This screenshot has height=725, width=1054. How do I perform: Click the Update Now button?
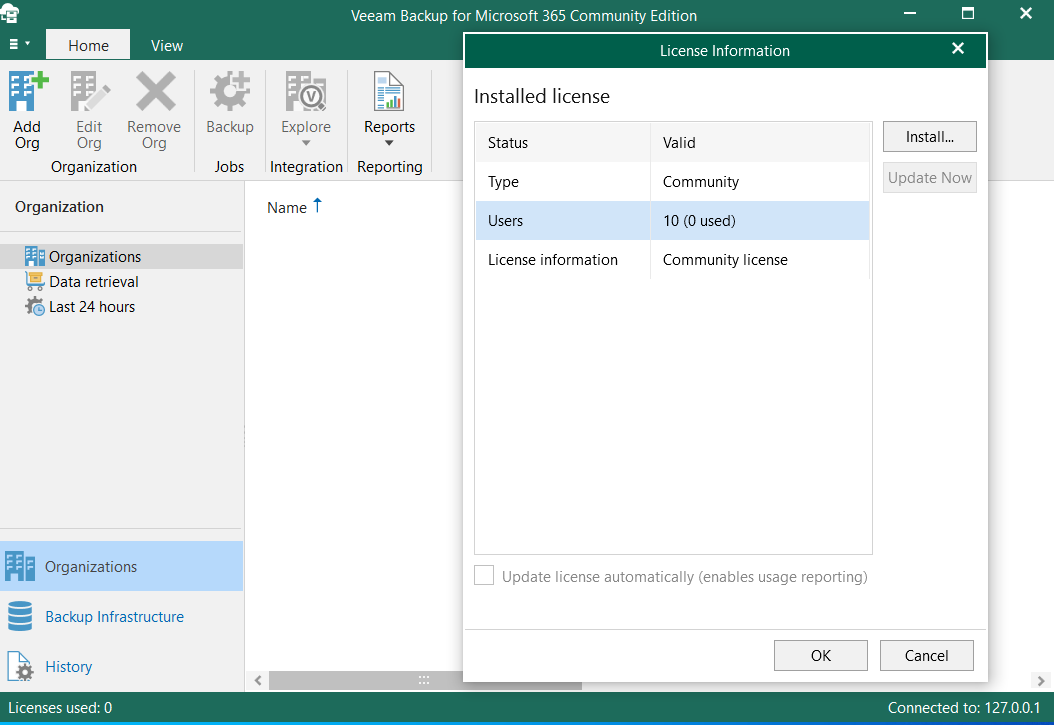930,178
